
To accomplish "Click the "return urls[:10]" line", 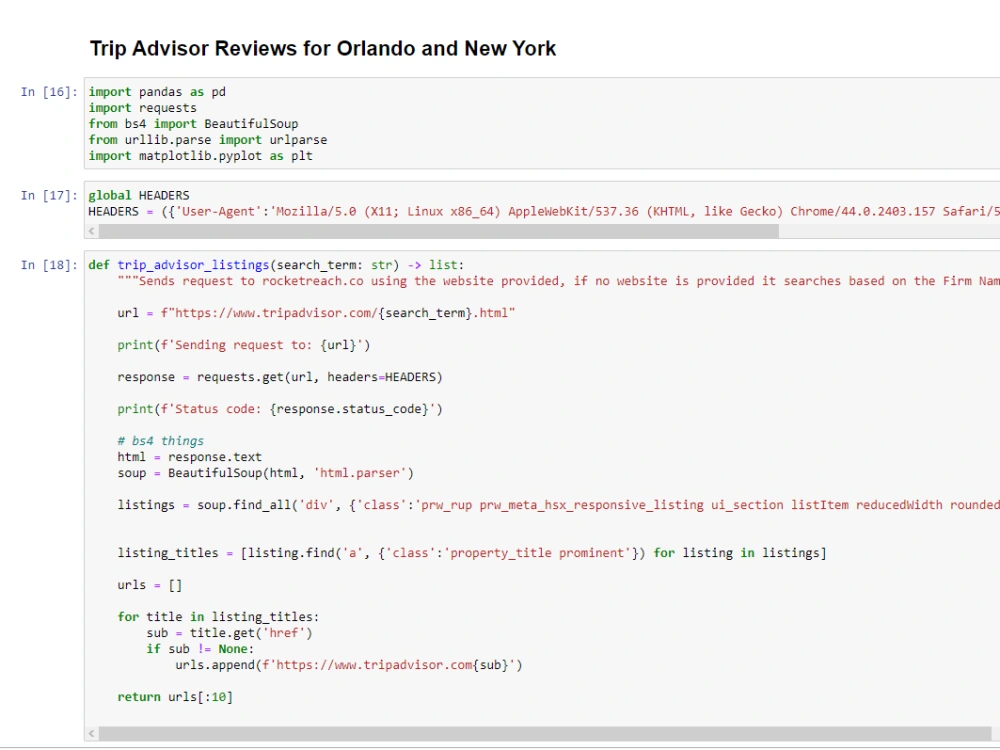I will point(175,697).
